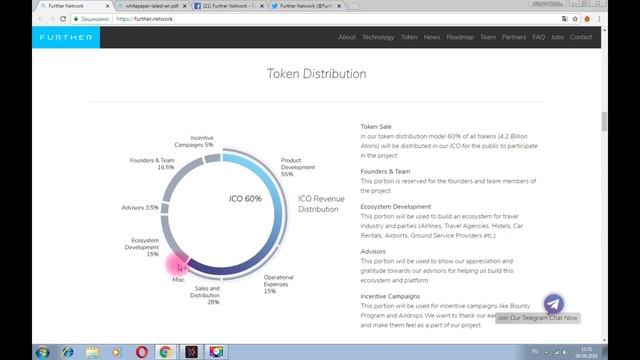Click the Product Development 55% label
This screenshot has height=360, width=640.
click(x=298, y=167)
